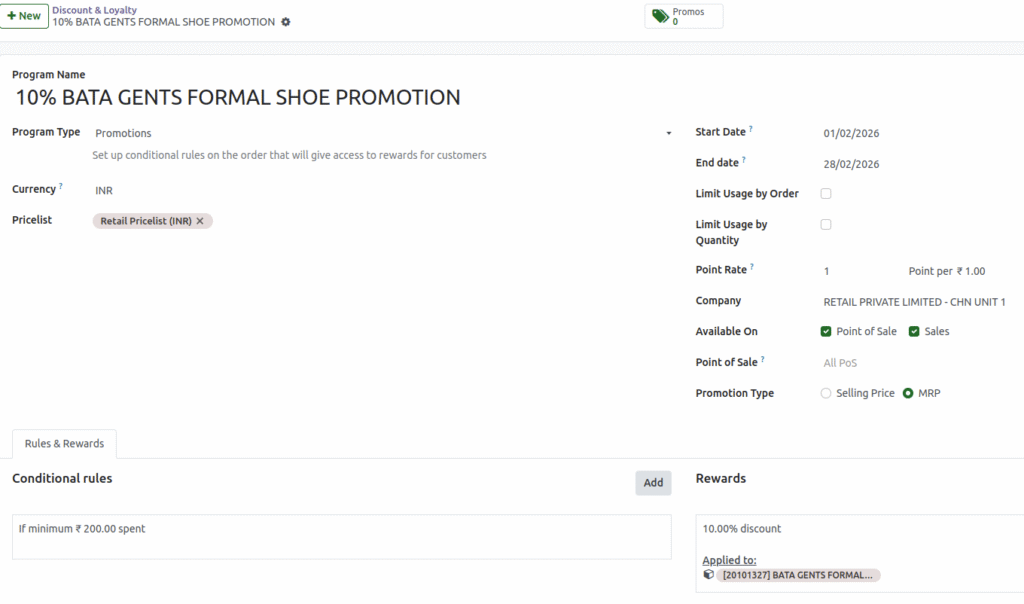Viewport: 1024px width, 604px height.
Task: Open the Discount & Loyalty breadcrumb
Action: click(x=94, y=10)
